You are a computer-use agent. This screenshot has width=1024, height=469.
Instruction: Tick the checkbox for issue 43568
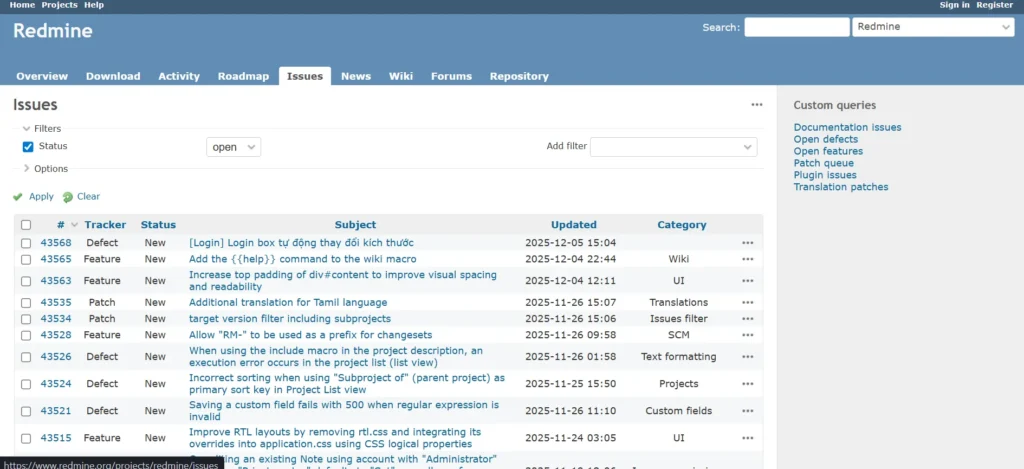[x=25, y=243]
